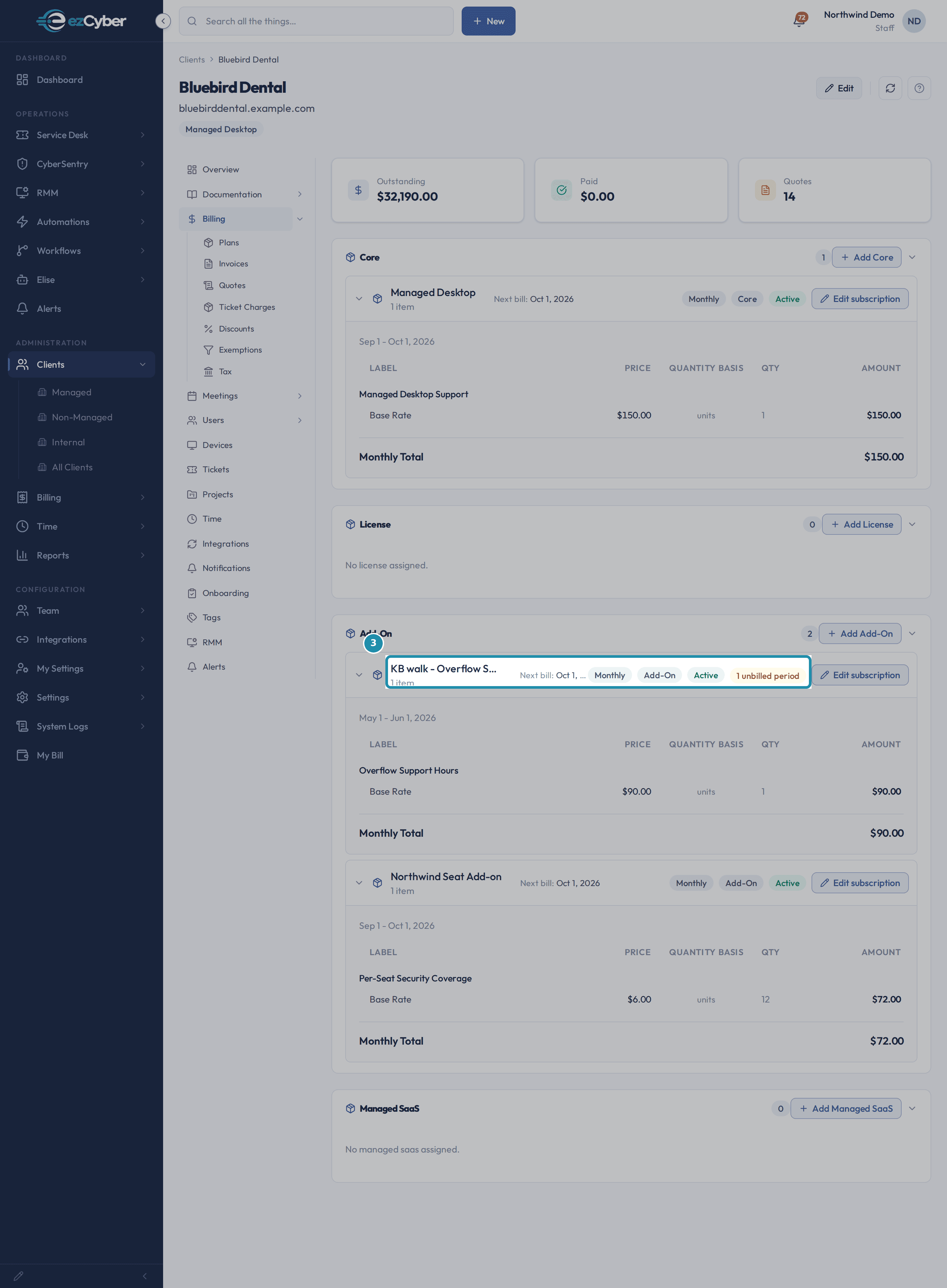947x1288 pixels.
Task: Open My Bill in the sidebar
Action: pyautogui.click(x=82, y=755)
